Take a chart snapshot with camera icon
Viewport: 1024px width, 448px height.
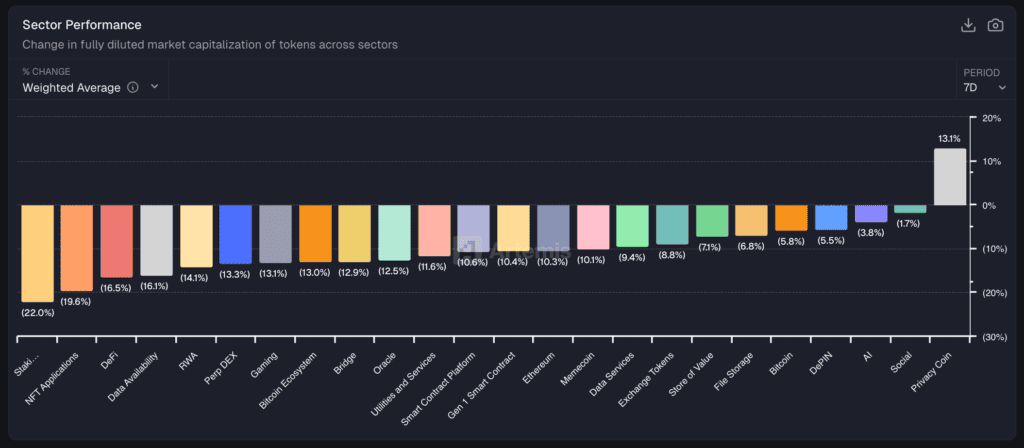pyautogui.click(x=995, y=25)
